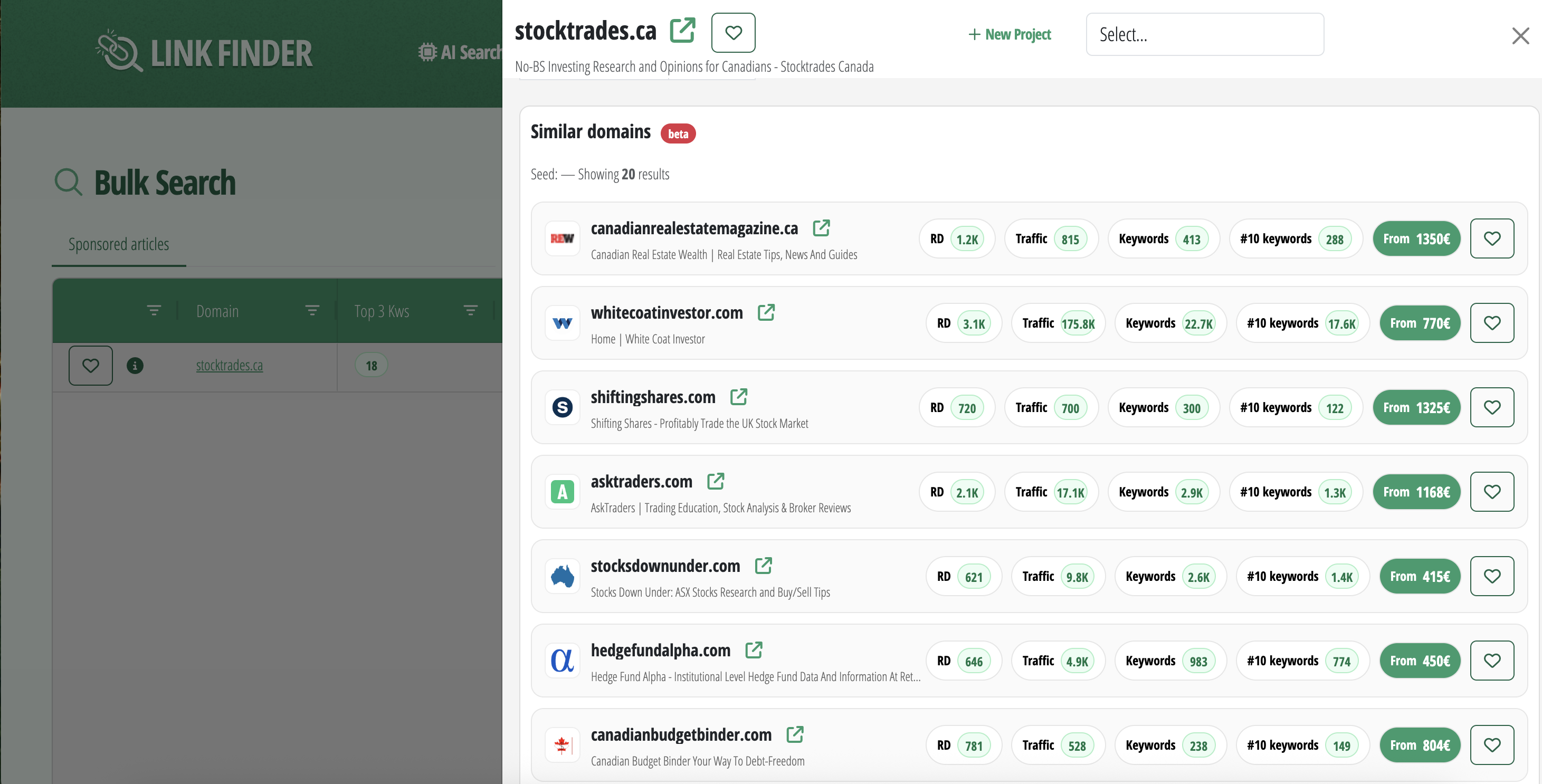Click the stocksdownunder.com Australia map favicon
This screenshot has width=1542, height=784.
pyautogui.click(x=562, y=576)
